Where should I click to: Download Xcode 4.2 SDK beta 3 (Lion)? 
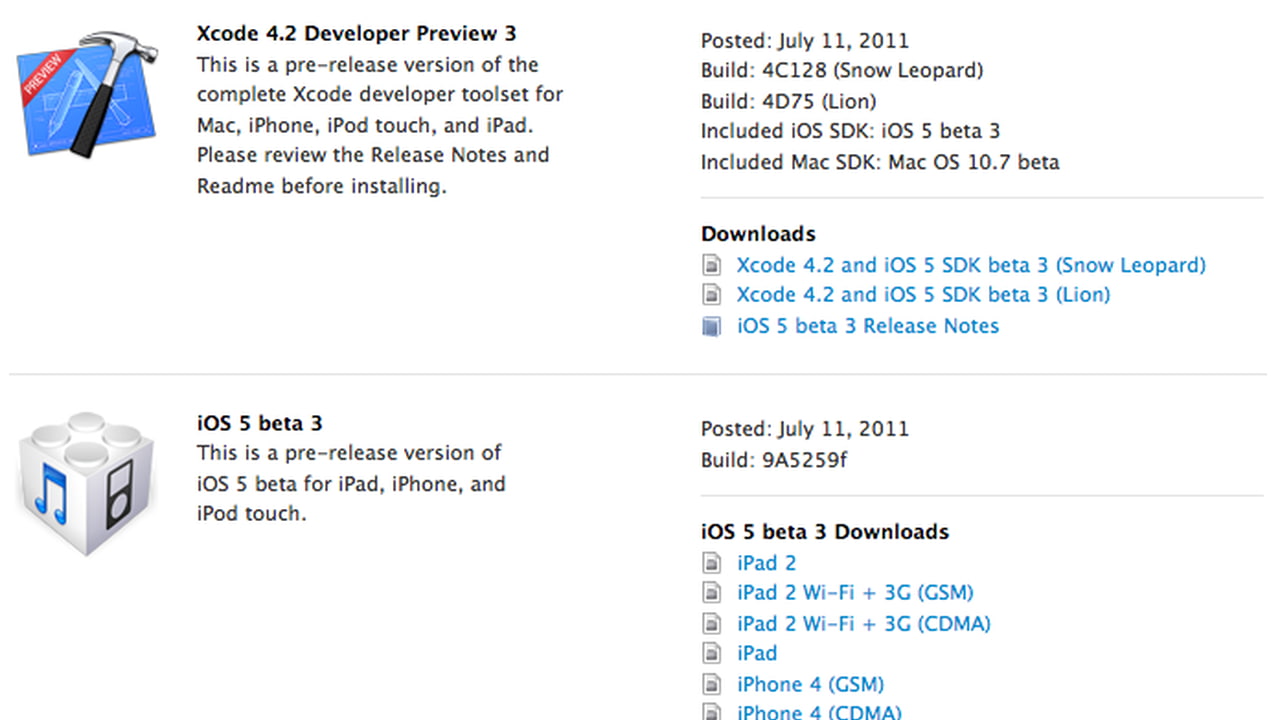923,295
